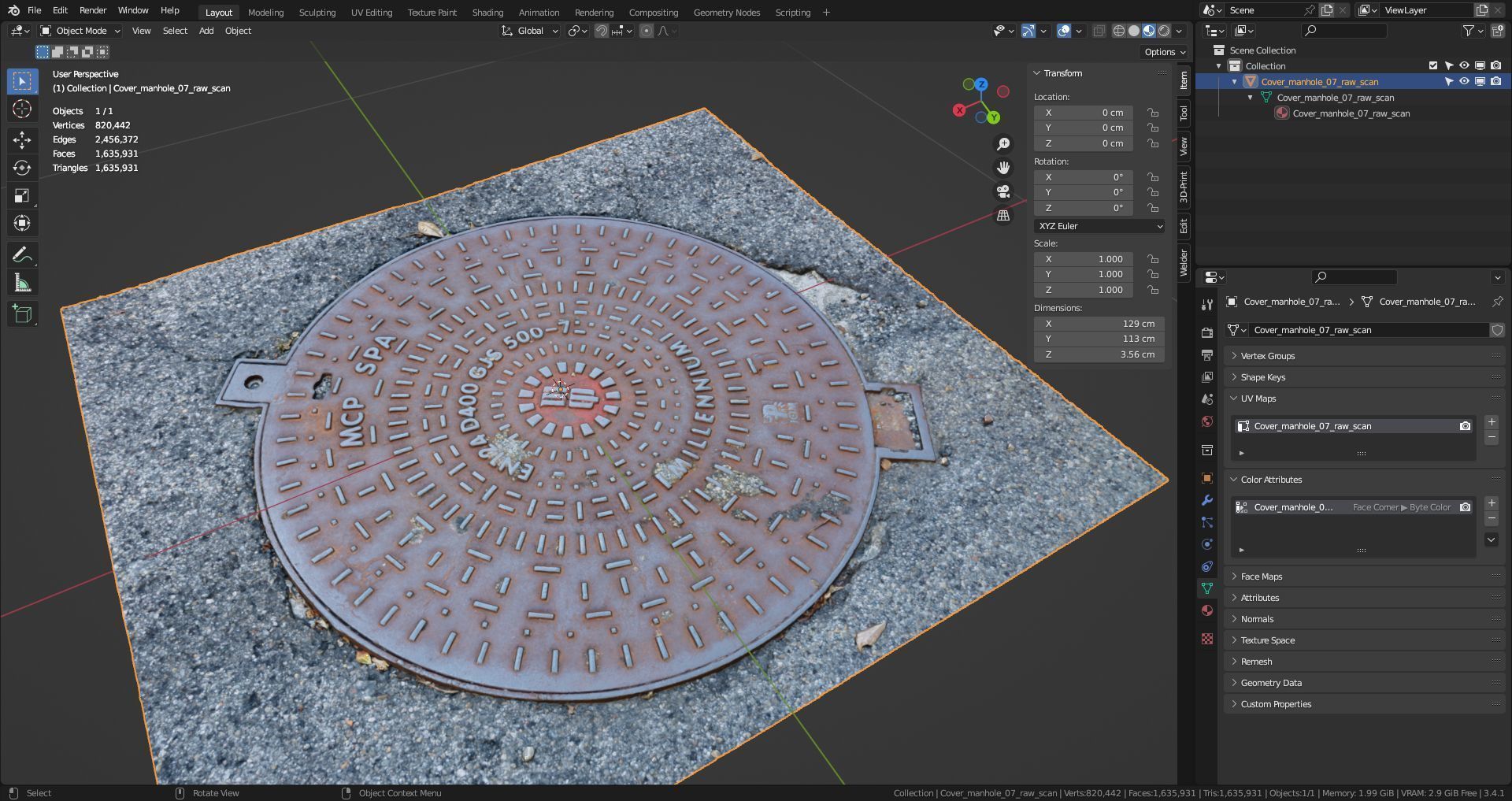Select rendered viewport shading
The width and height of the screenshot is (1512, 801).
pyautogui.click(x=1164, y=31)
